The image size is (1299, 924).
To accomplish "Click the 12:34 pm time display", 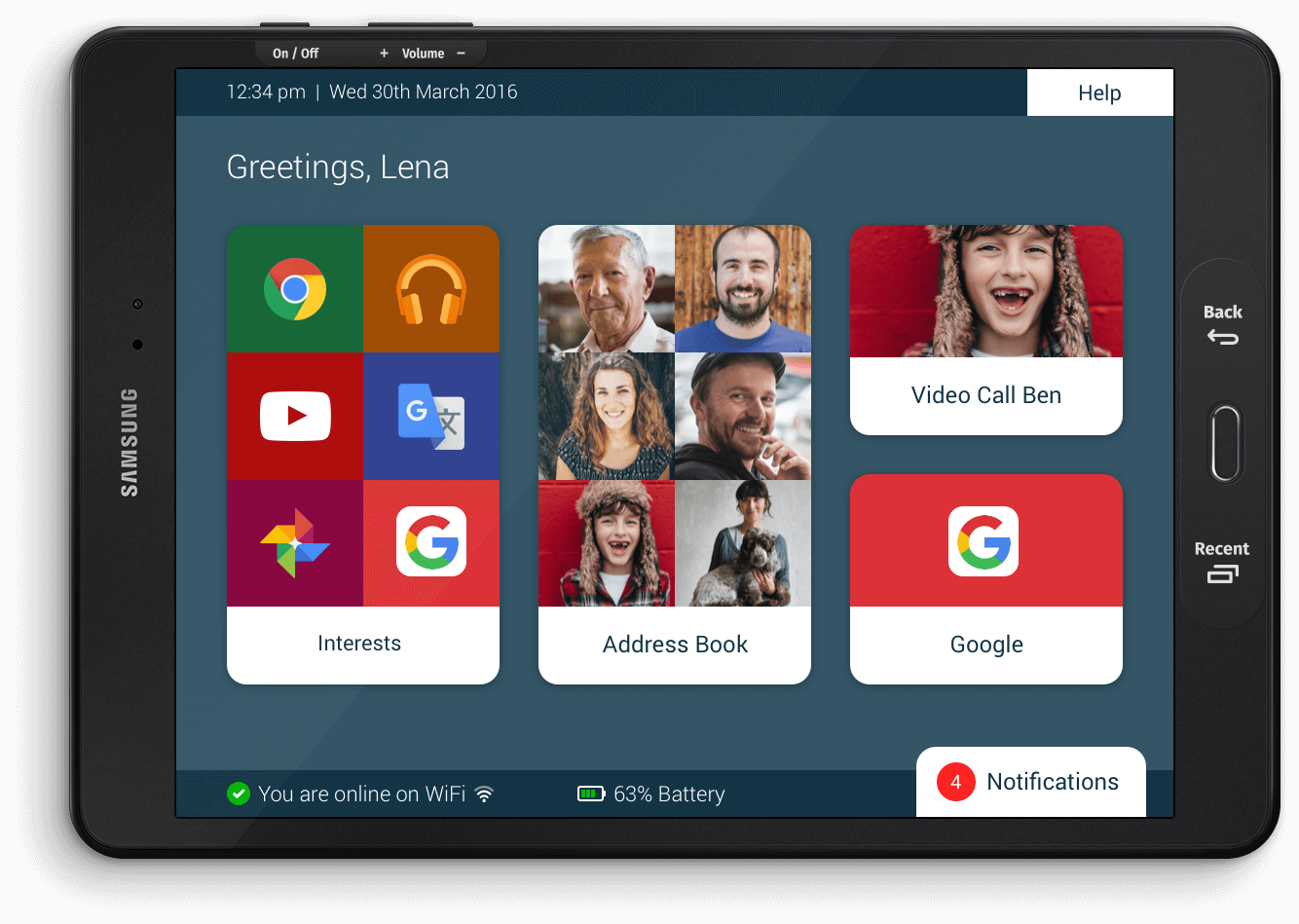I will (x=266, y=92).
